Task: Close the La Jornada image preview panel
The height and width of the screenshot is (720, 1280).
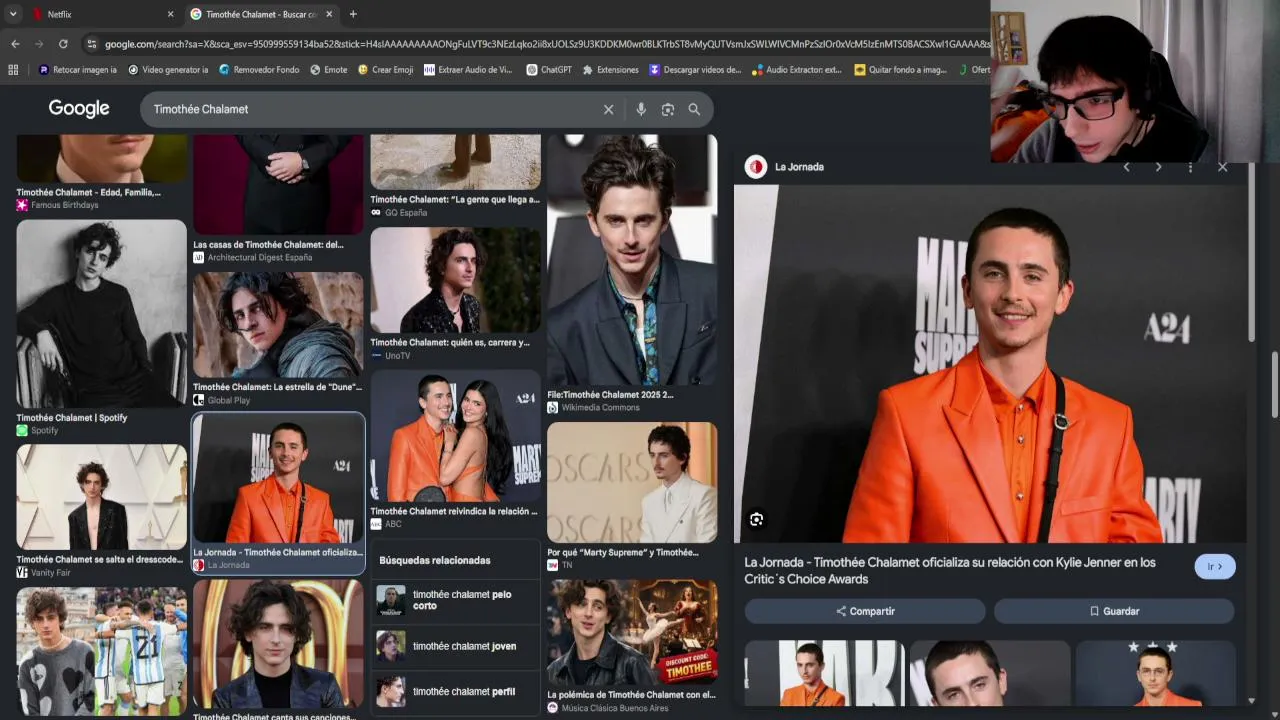Action: (x=1222, y=167)
